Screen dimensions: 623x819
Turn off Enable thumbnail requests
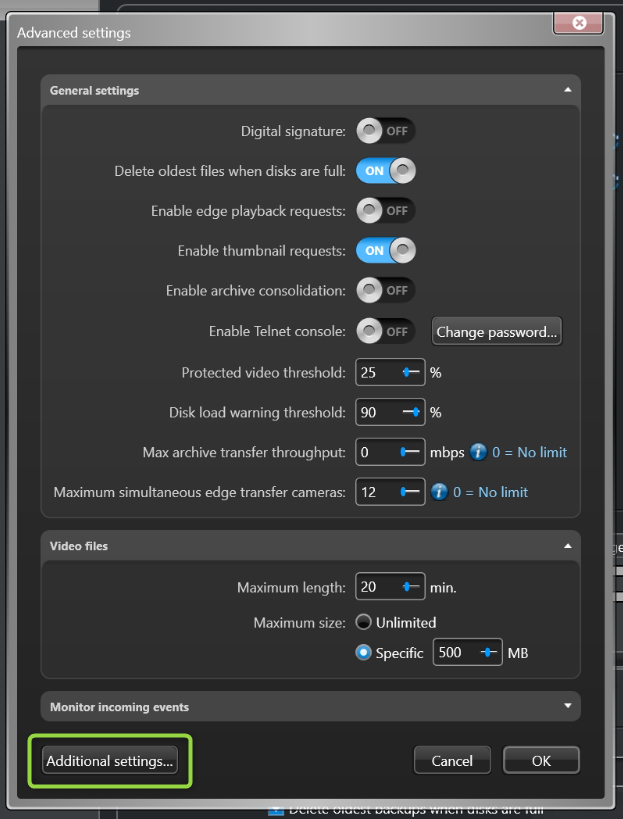[385, 251]
